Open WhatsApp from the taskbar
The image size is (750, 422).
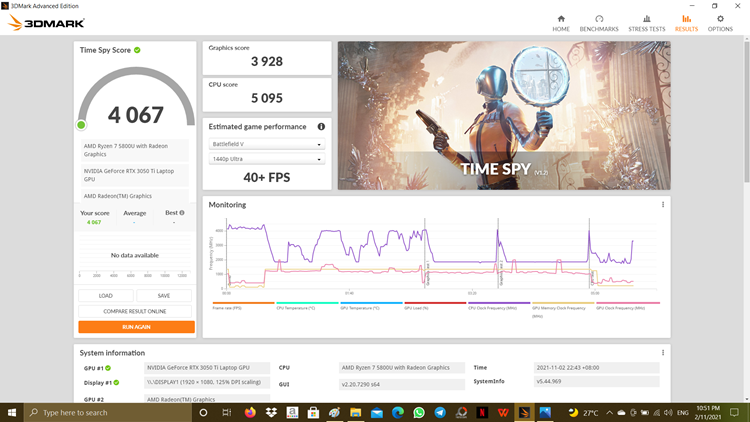click(x=419, y=412)
